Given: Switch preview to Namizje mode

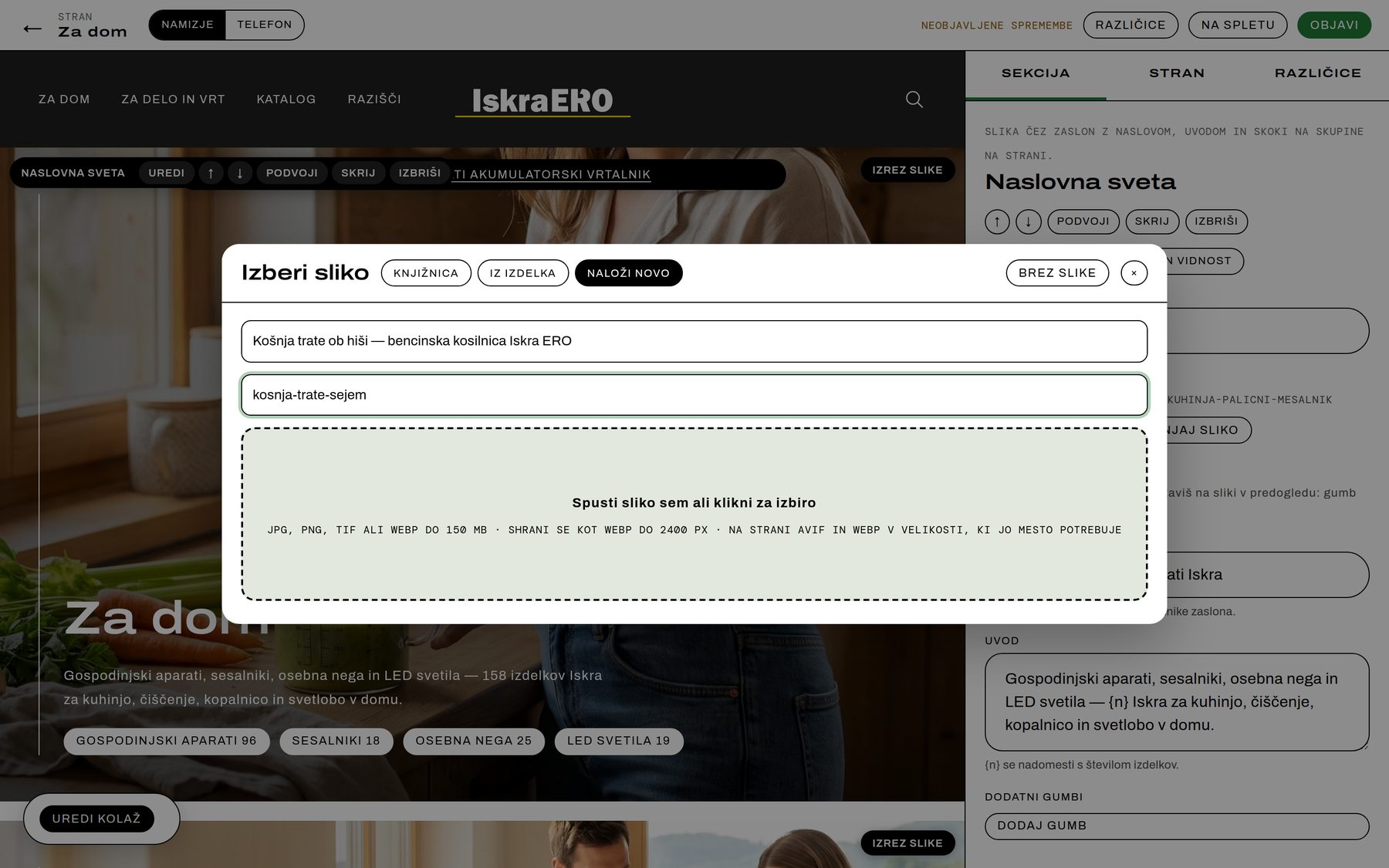Looking at the screenshot, I should coord(188,25).
